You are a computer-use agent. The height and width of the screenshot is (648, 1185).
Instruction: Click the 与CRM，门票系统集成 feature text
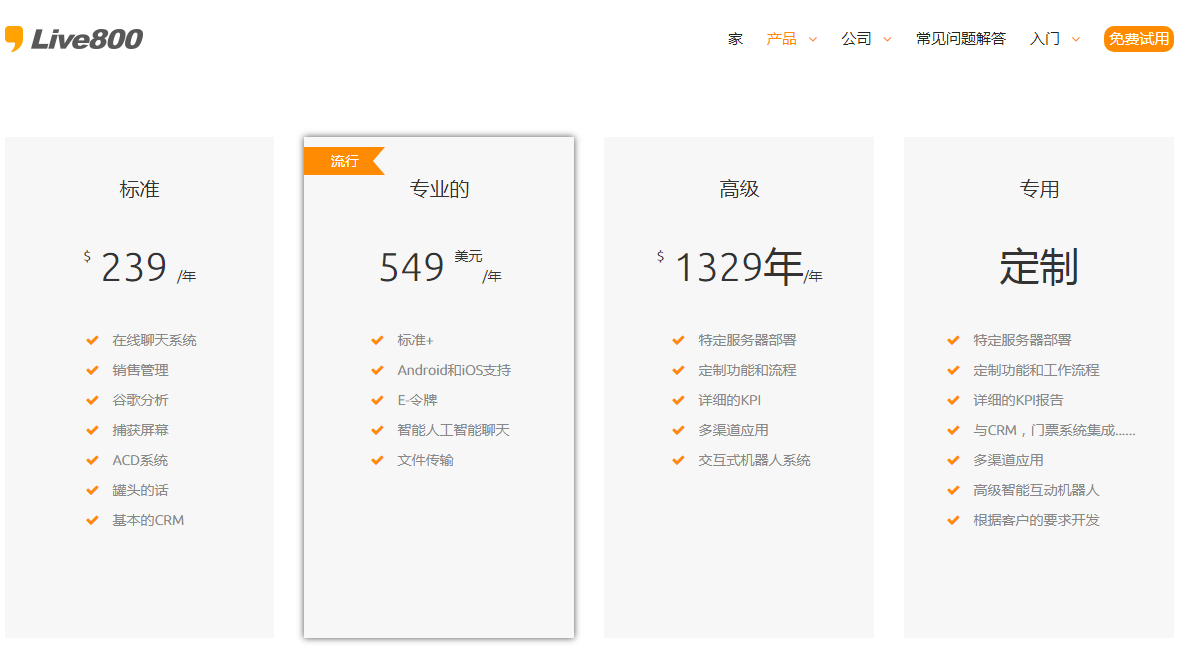point(1054,430)
